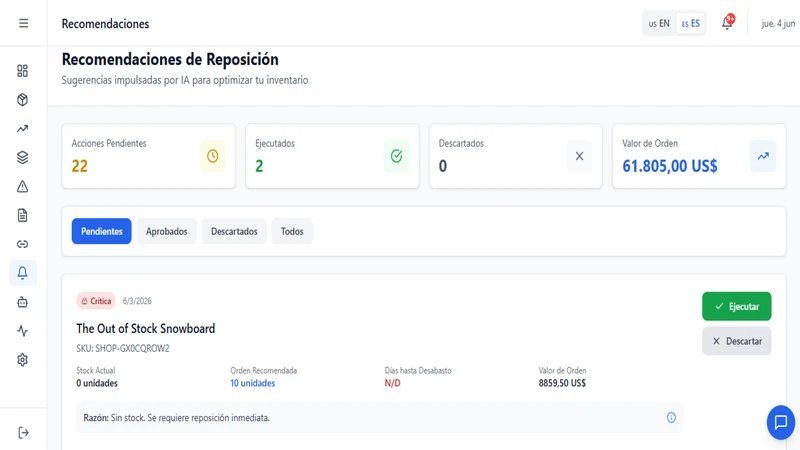Show the Todos tab
This screenshot has width=800, height=450.
(x=292, y=231)
